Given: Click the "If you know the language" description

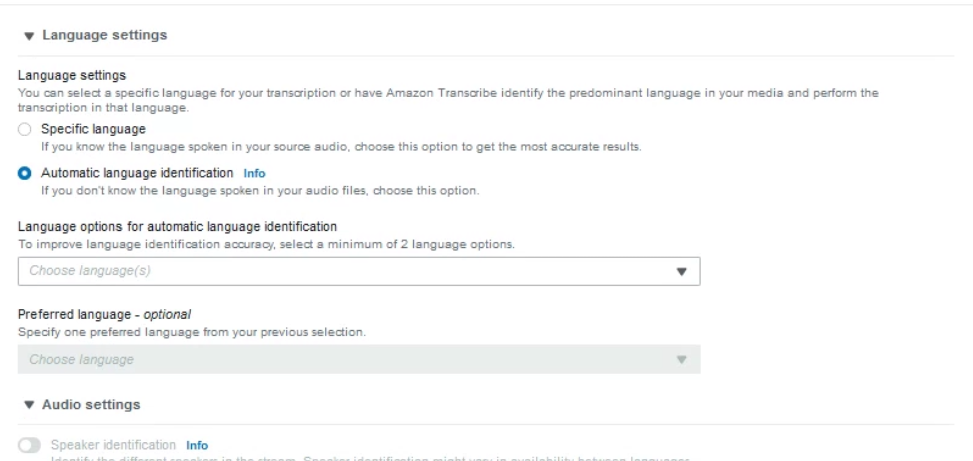Looking at the screenshot, I should point(340,147).
